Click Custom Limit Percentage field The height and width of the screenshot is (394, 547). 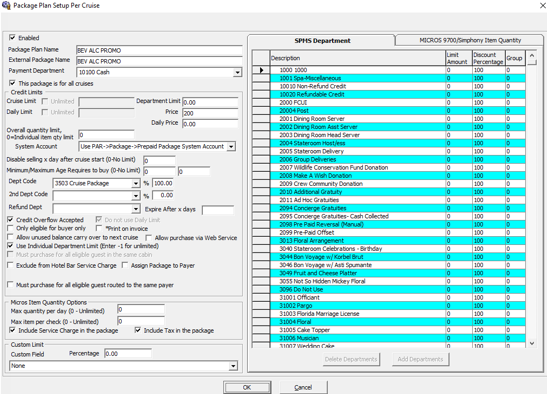[128, 354]
